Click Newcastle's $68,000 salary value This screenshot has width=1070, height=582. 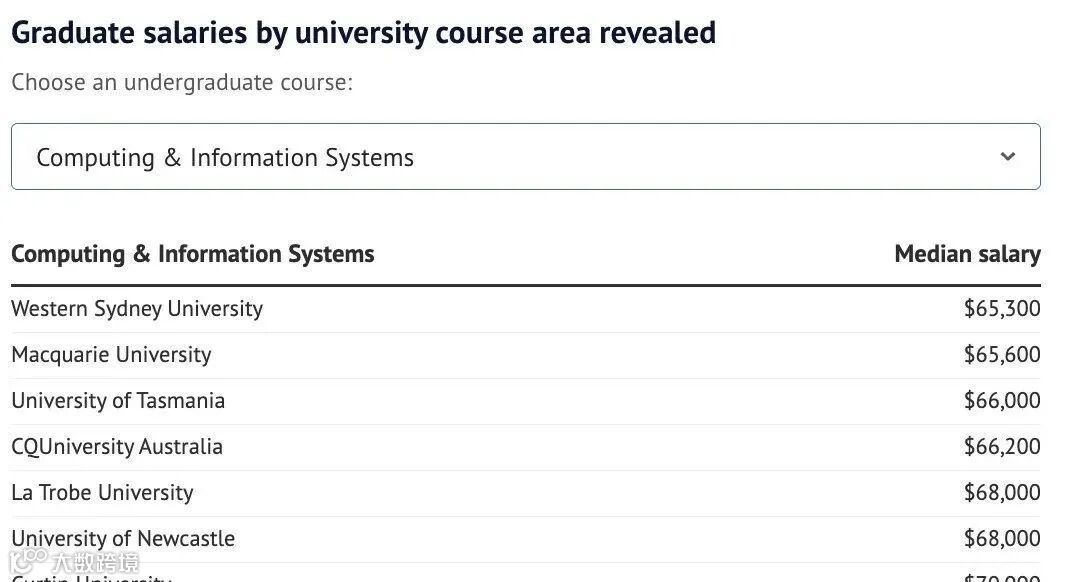pyautogui.click(x=1002, y=538)
